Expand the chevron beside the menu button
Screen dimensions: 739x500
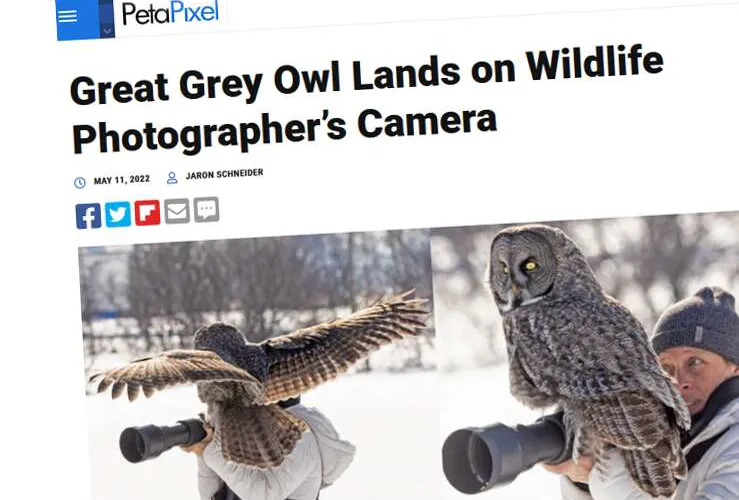click(107, 31)
